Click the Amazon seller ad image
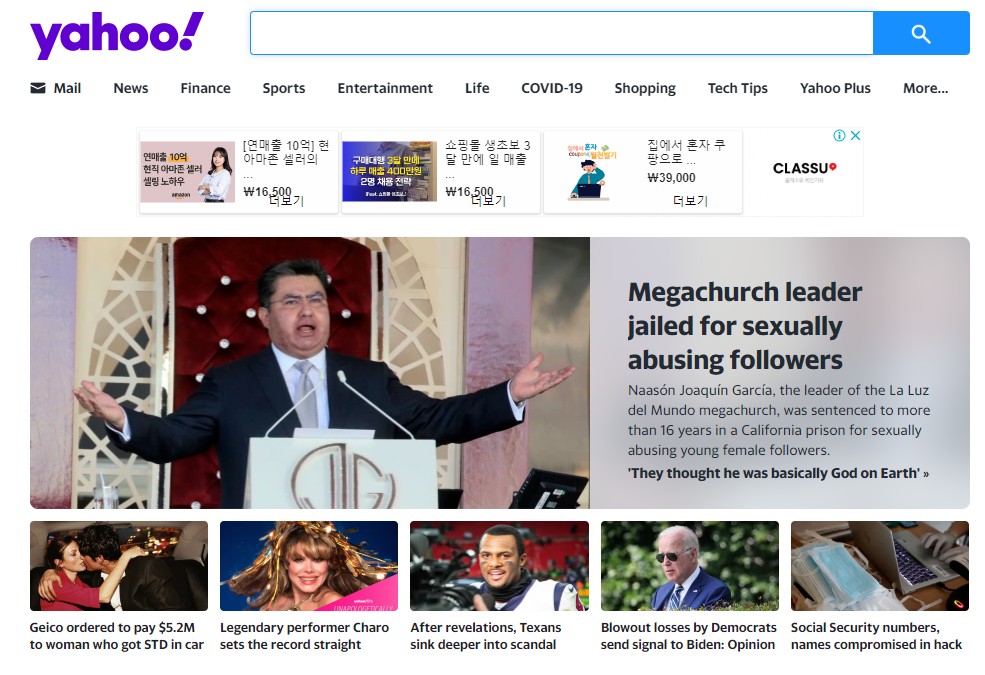Screen dimensions: 985x675 pyautogui.click(x=187, y=172)
